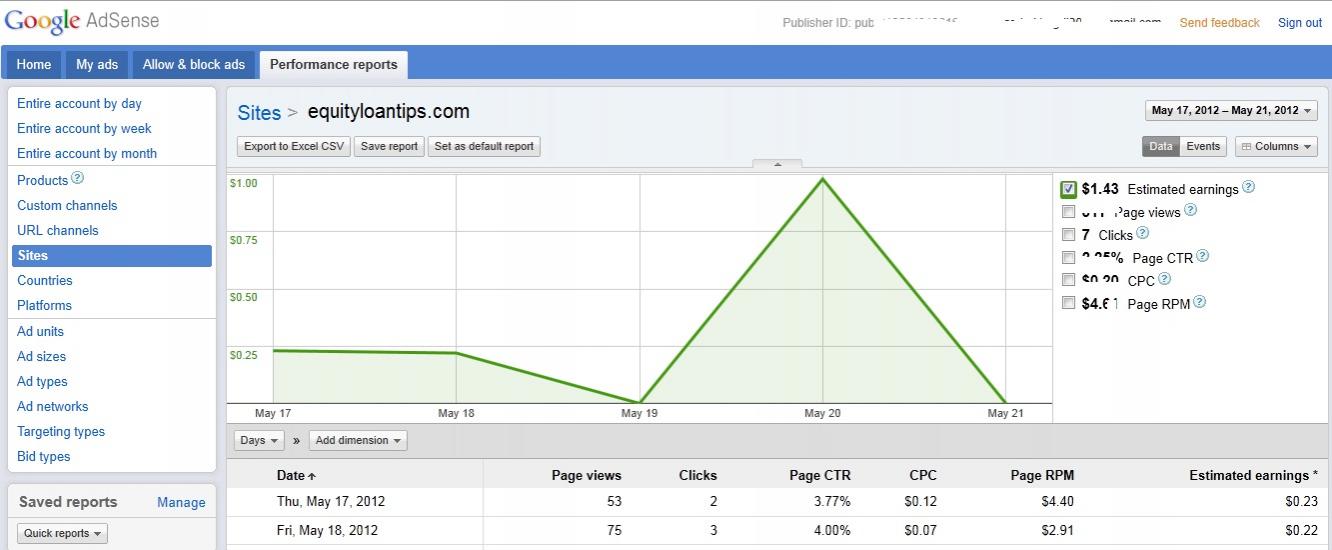Click the equityloantips.com site title

click(x=388, y=111)
